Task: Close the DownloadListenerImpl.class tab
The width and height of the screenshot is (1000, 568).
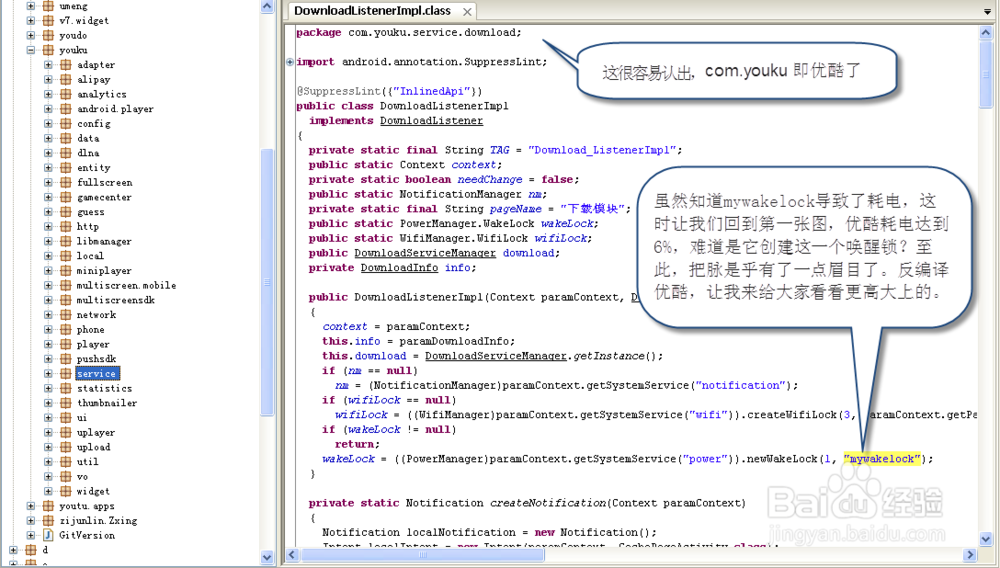Action: (x=467, y=12)
